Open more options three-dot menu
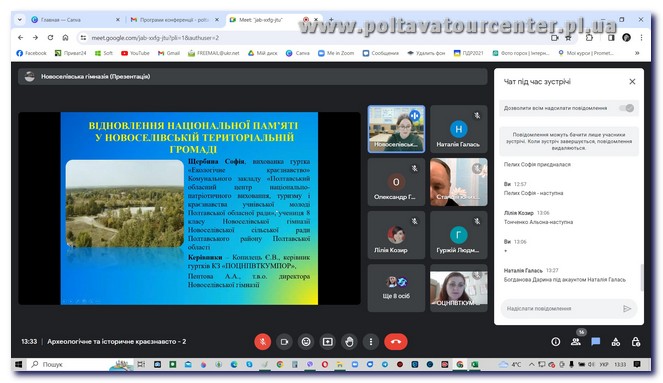The image size is (663, 383). pos(371,342)
